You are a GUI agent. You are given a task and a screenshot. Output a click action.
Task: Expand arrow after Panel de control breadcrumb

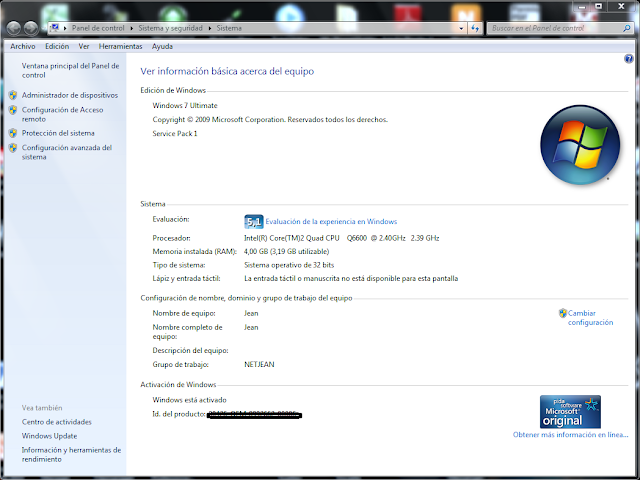pos(132,28)
